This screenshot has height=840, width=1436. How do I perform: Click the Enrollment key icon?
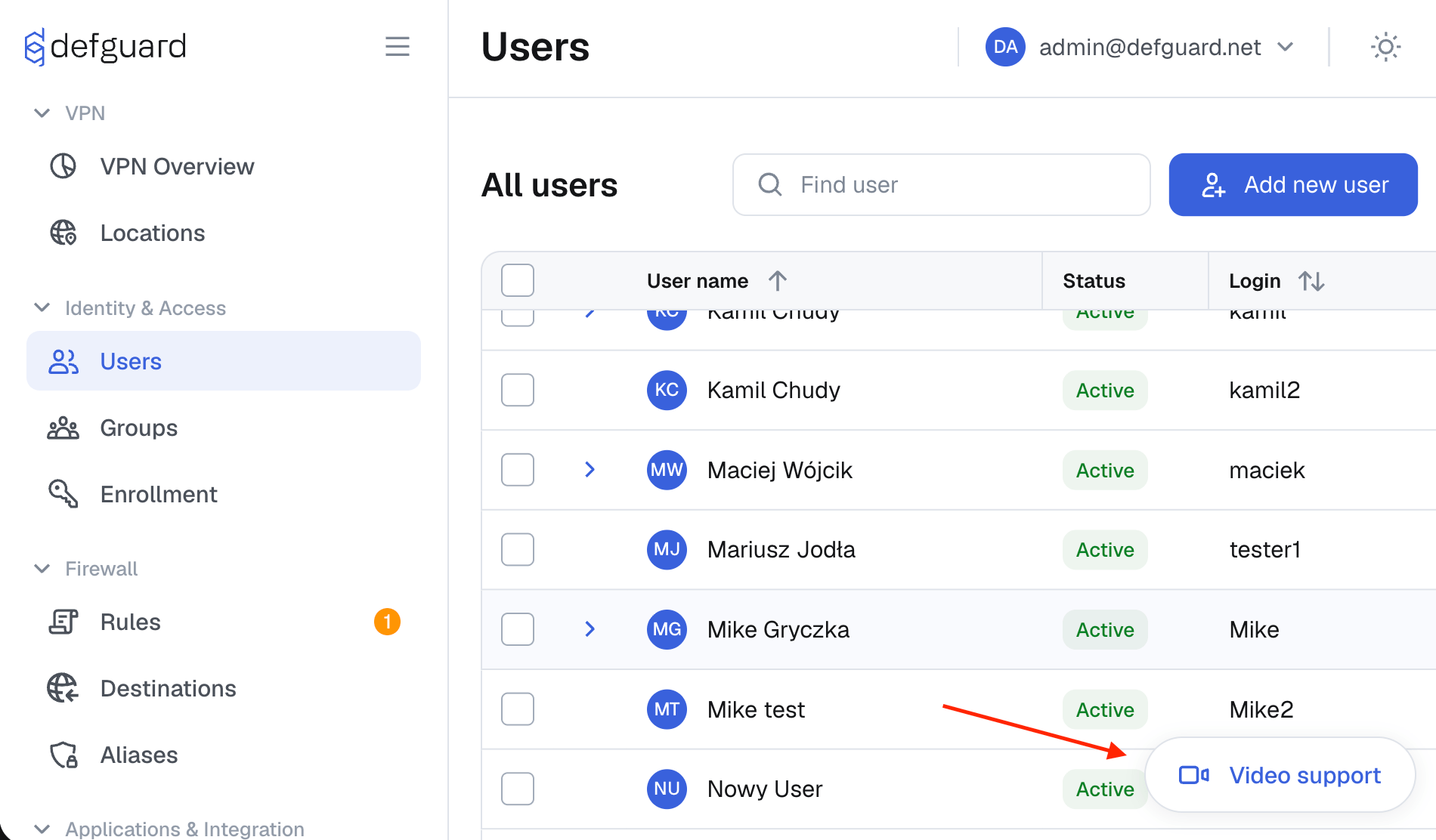click(x=63, y=494)
